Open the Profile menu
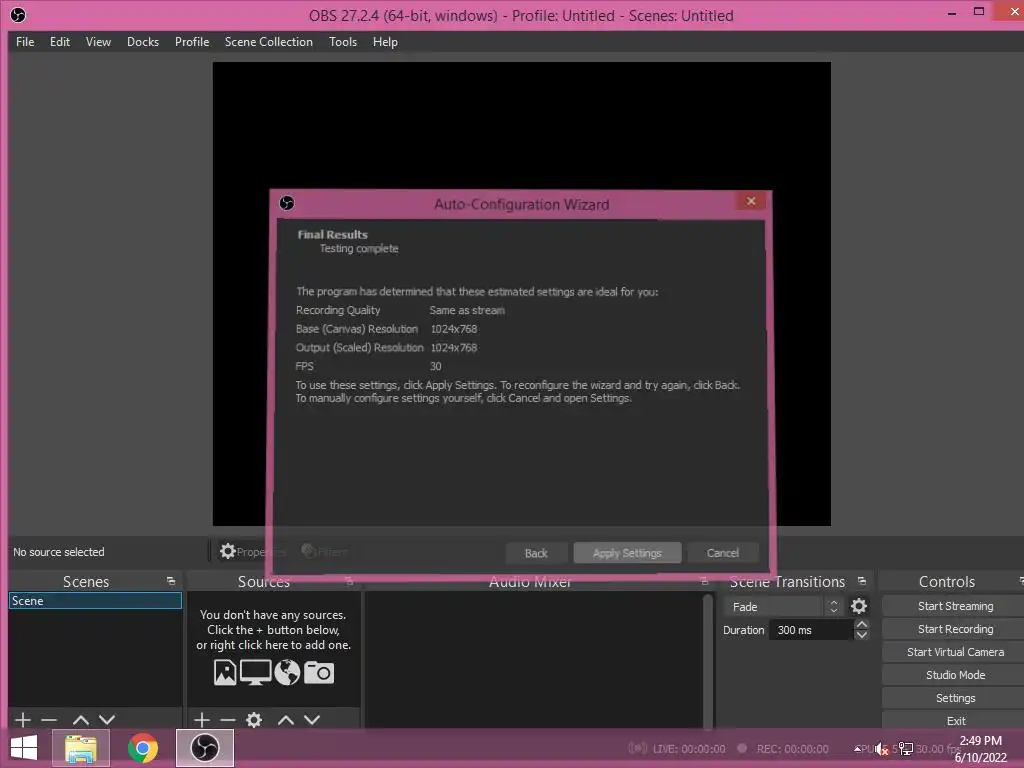1024x768 pixels. [x=191, y=42]
